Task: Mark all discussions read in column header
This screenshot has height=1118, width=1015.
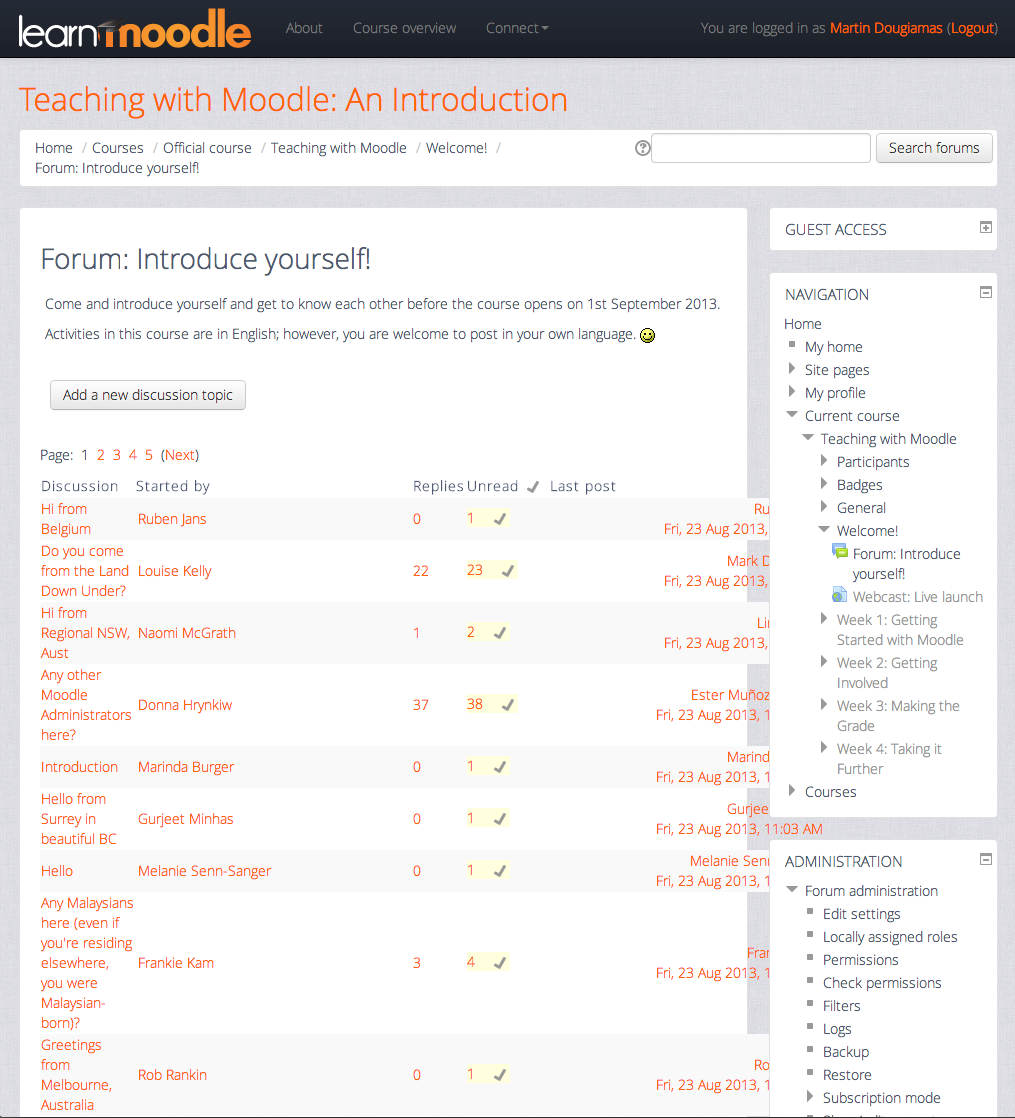Action: [533, 487]
